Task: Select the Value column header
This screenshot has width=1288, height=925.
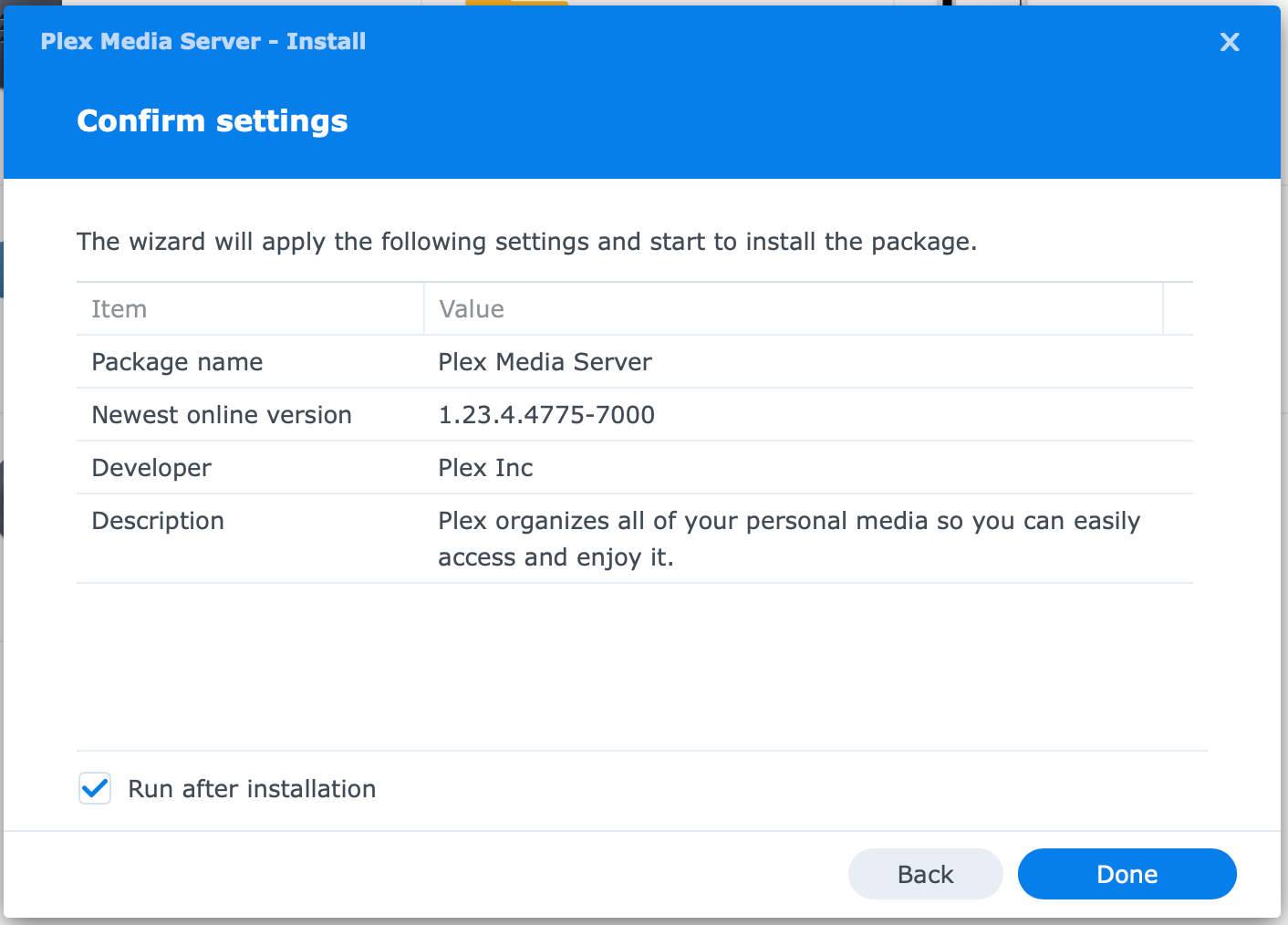Action: pyautogui.click(x=794, y=309)
